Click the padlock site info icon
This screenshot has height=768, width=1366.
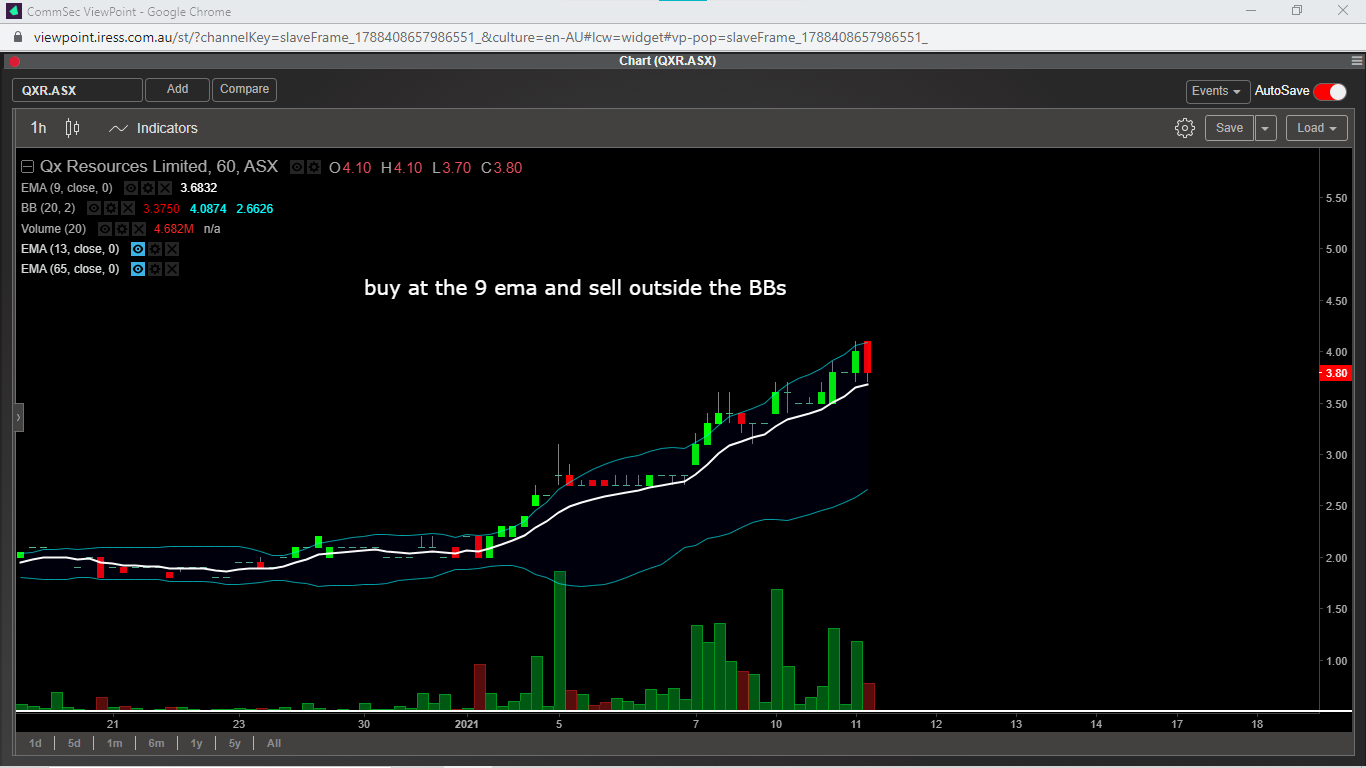[x=18, y=37]
